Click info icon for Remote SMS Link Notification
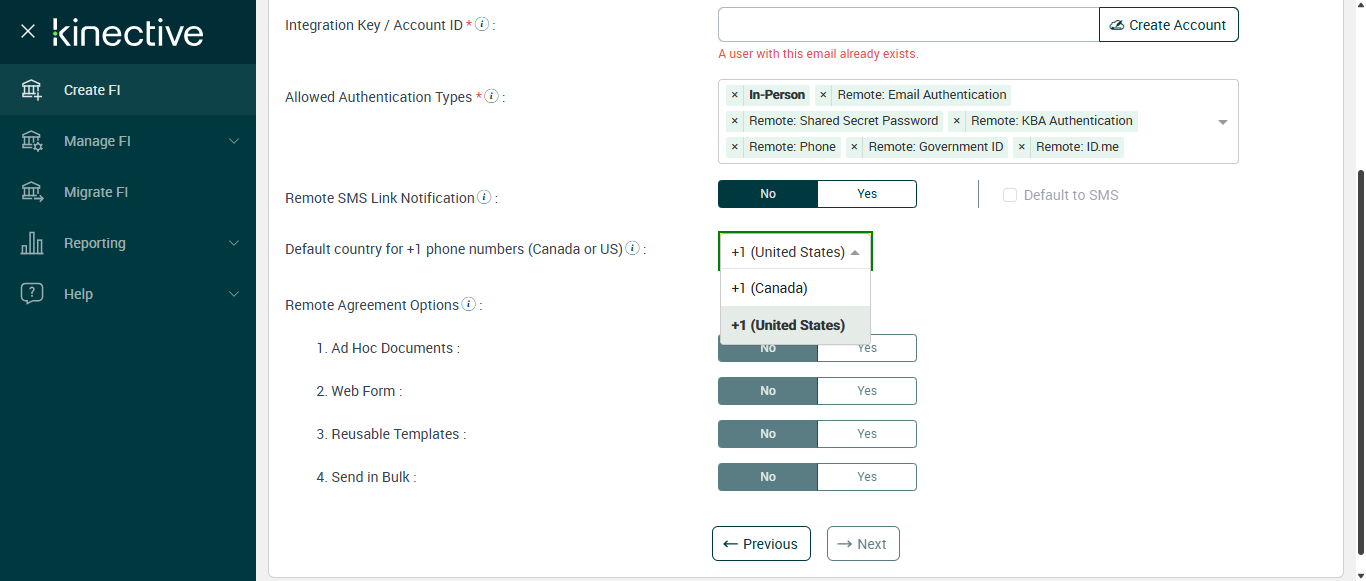This screenshot has width=1366, height=581. 484,197
